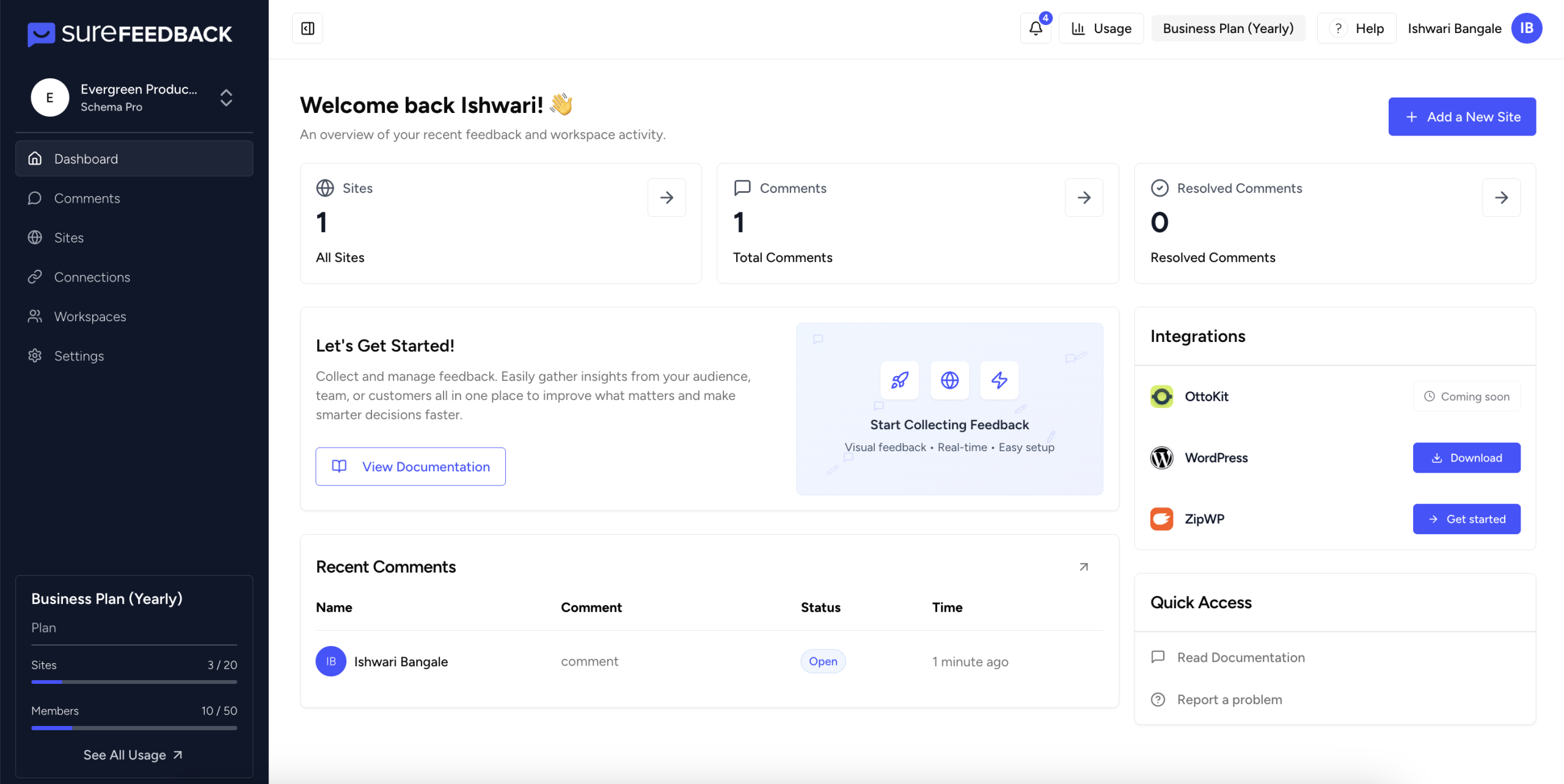
Task: Expand the Evergreen workspace switcher
Action: pyautogui.click(x=226, y=98)
